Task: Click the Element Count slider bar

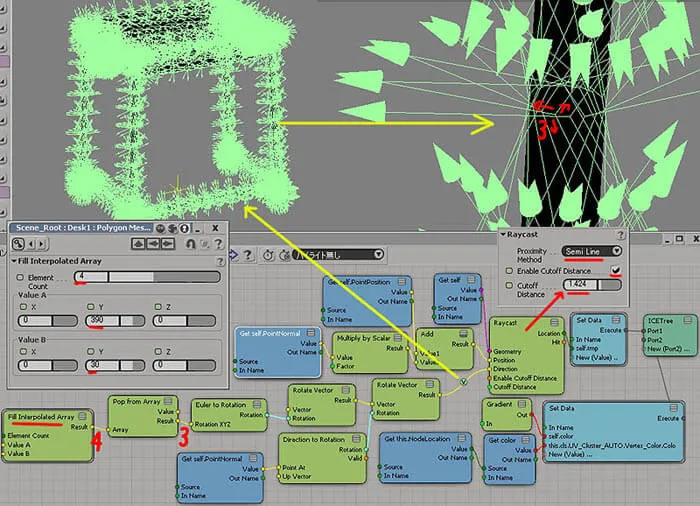Action: pos(147,277)
